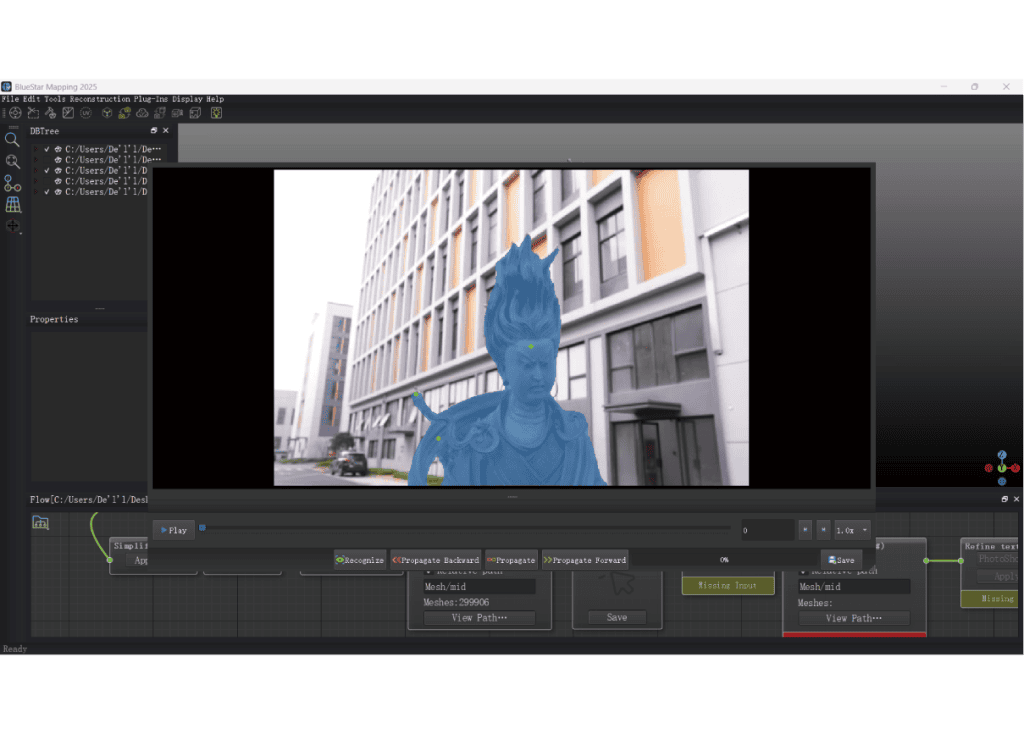This screenshot has width=1024, height=734.
Task: Click the Propagate Forward button
Action: coord(585,560)
